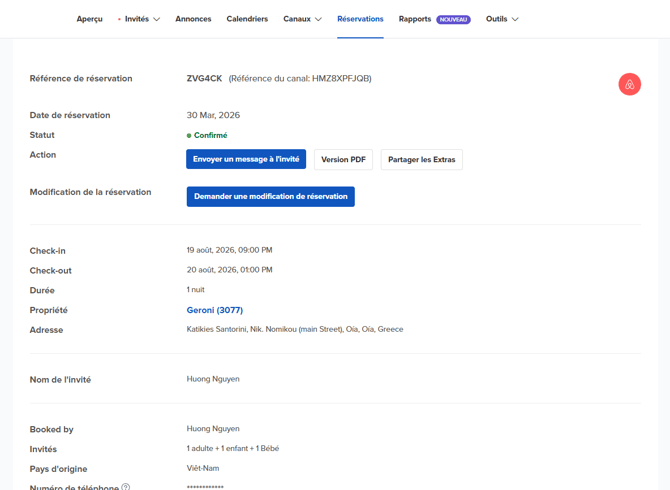The image size is (670, 490).
Task: Click the check-in value 19 août, 2026
Action: coord(229,250)
